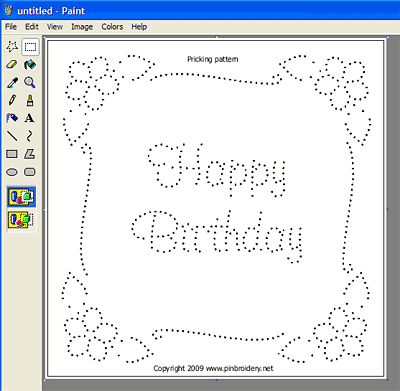The width and height of the screenshot is (400, 391).
Task: Select the Brush tool
Action: tap(30, 100)
